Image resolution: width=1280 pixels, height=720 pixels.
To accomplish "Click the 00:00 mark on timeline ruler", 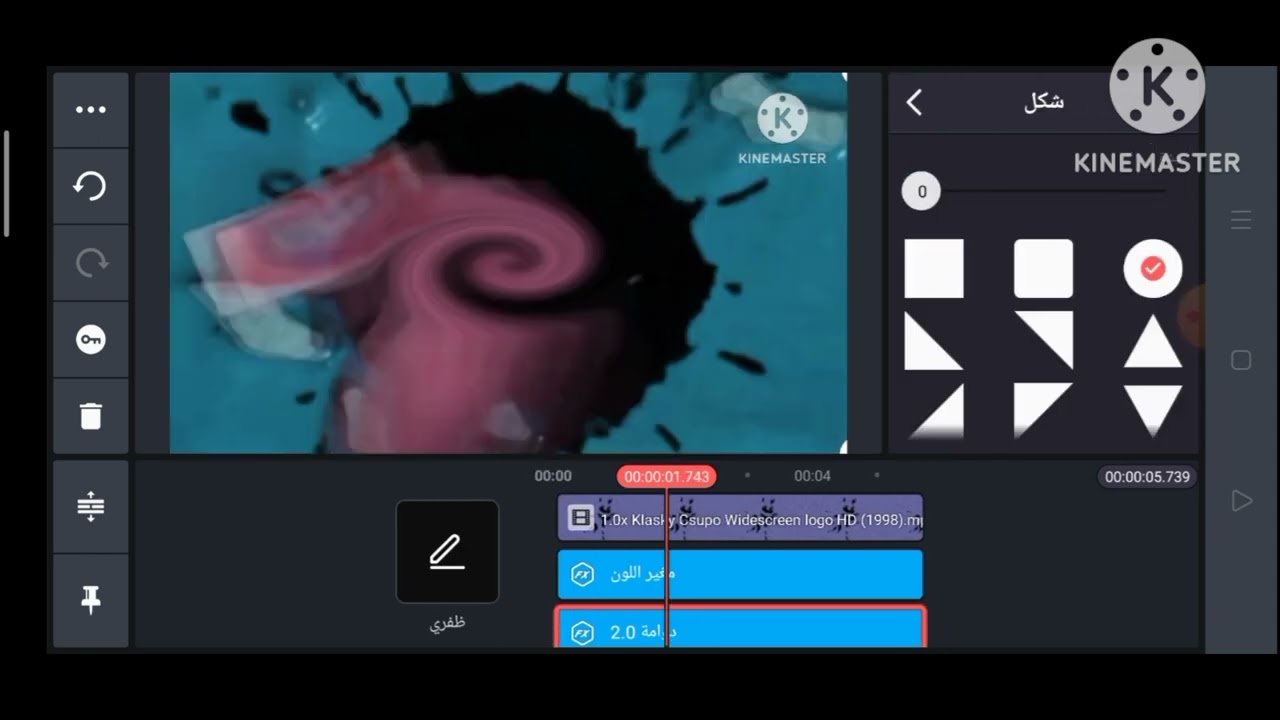I will pyautogui.click(x=553, y=476).
